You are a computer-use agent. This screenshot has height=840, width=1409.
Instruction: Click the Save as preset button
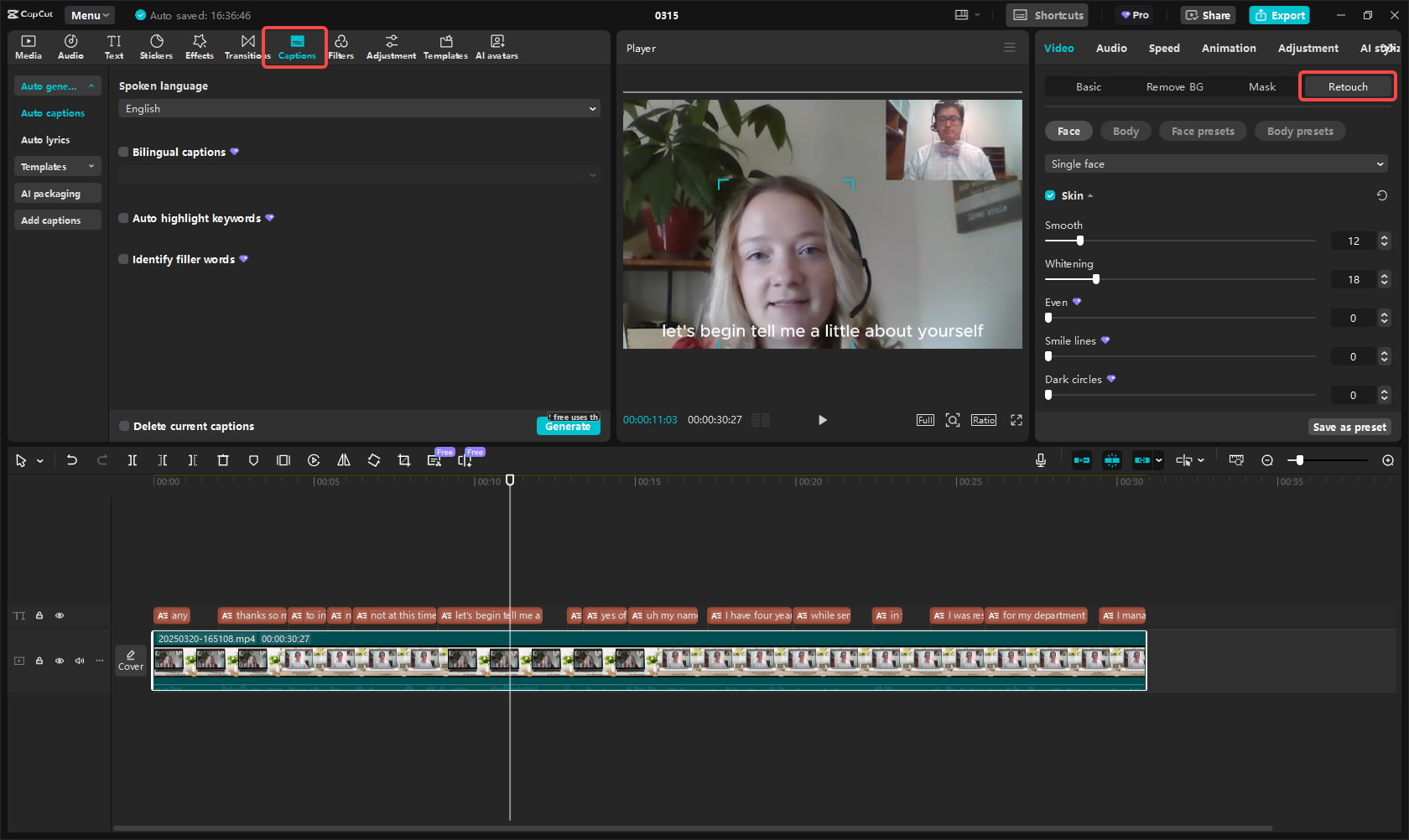[x=1349, y=427]
